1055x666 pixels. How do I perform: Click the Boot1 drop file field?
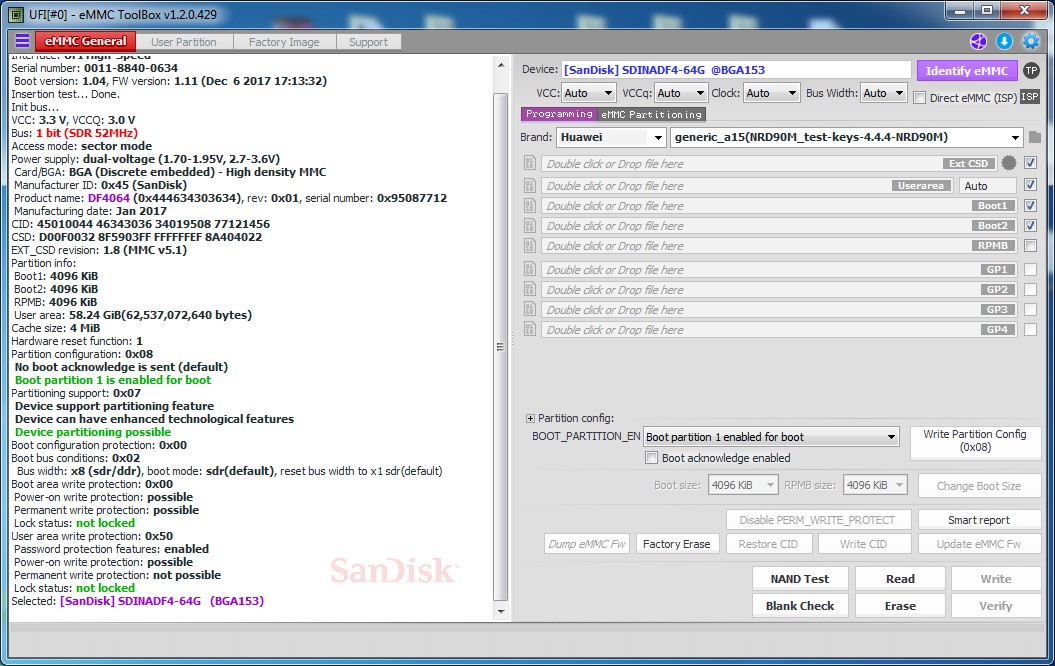tap(779, 205)
